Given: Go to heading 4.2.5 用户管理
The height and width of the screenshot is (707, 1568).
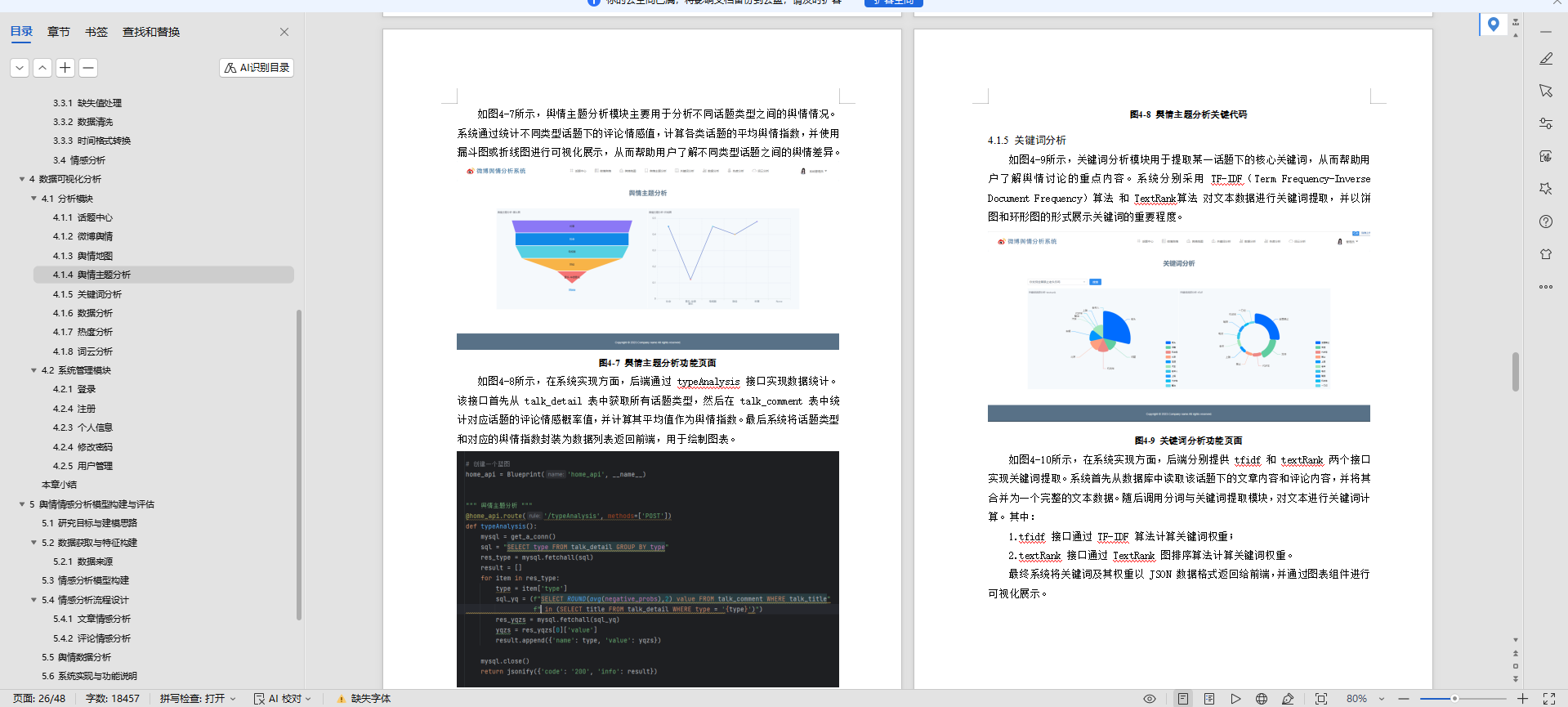Looking at the screenshot, I should pyautogui.click(x=83, y=466).
